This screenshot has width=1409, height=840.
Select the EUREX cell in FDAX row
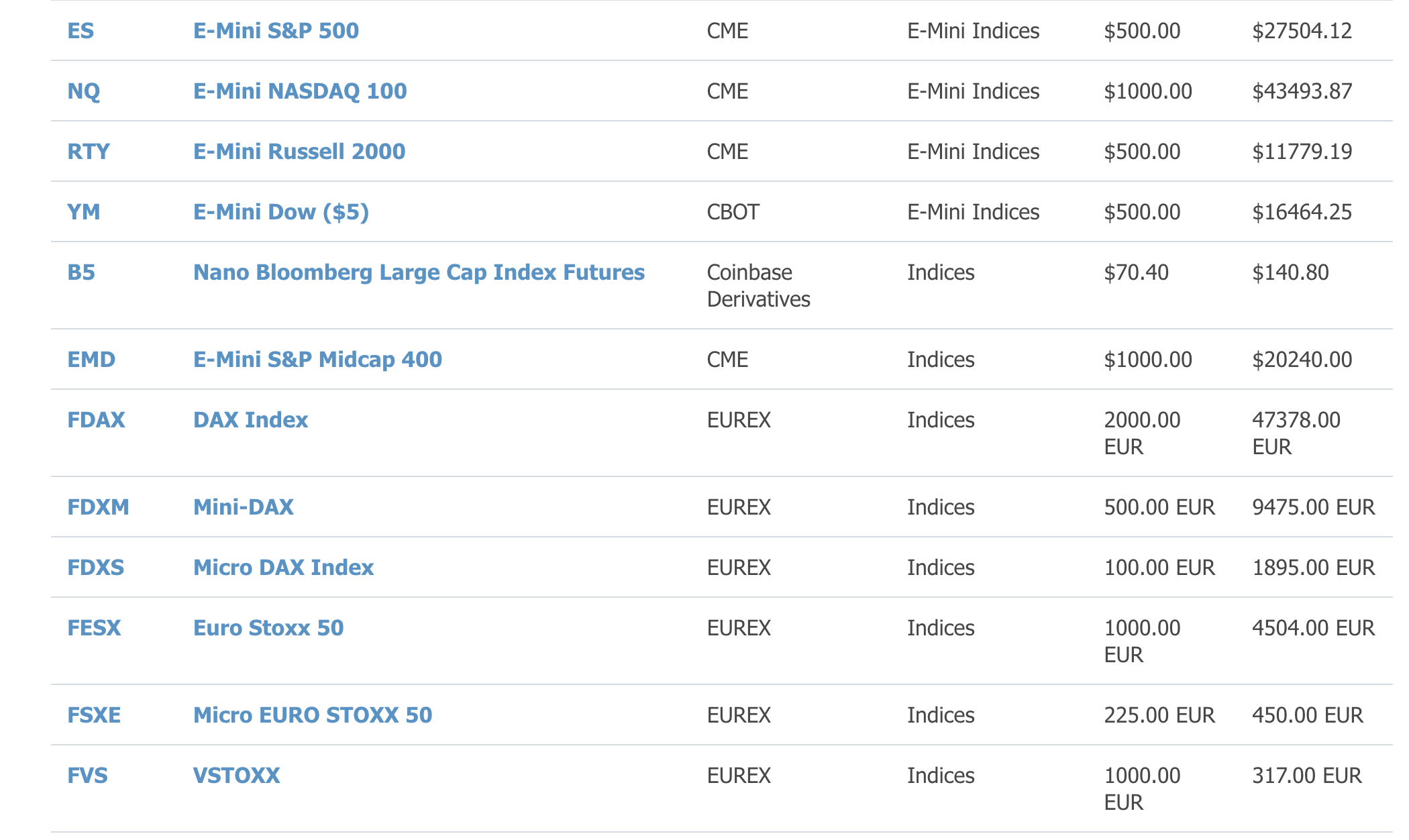739,420
